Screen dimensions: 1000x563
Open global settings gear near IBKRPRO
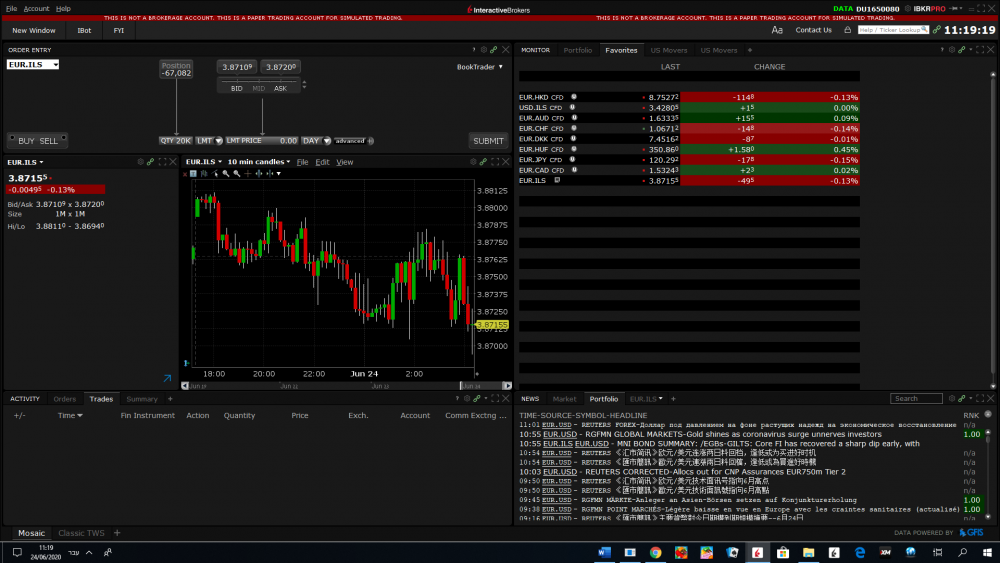[908, 9]
